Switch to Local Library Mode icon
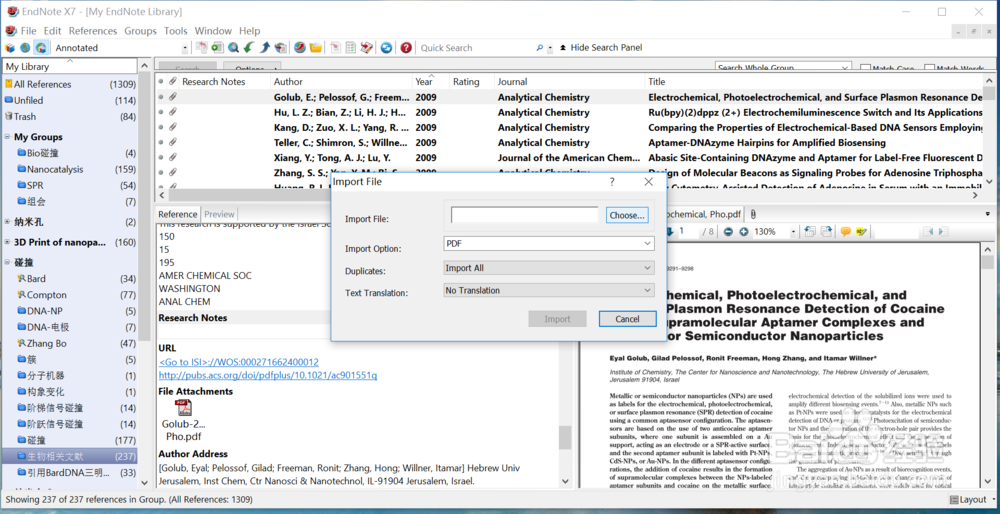Viewport: 1000px width, 514px height. point(10,48)
